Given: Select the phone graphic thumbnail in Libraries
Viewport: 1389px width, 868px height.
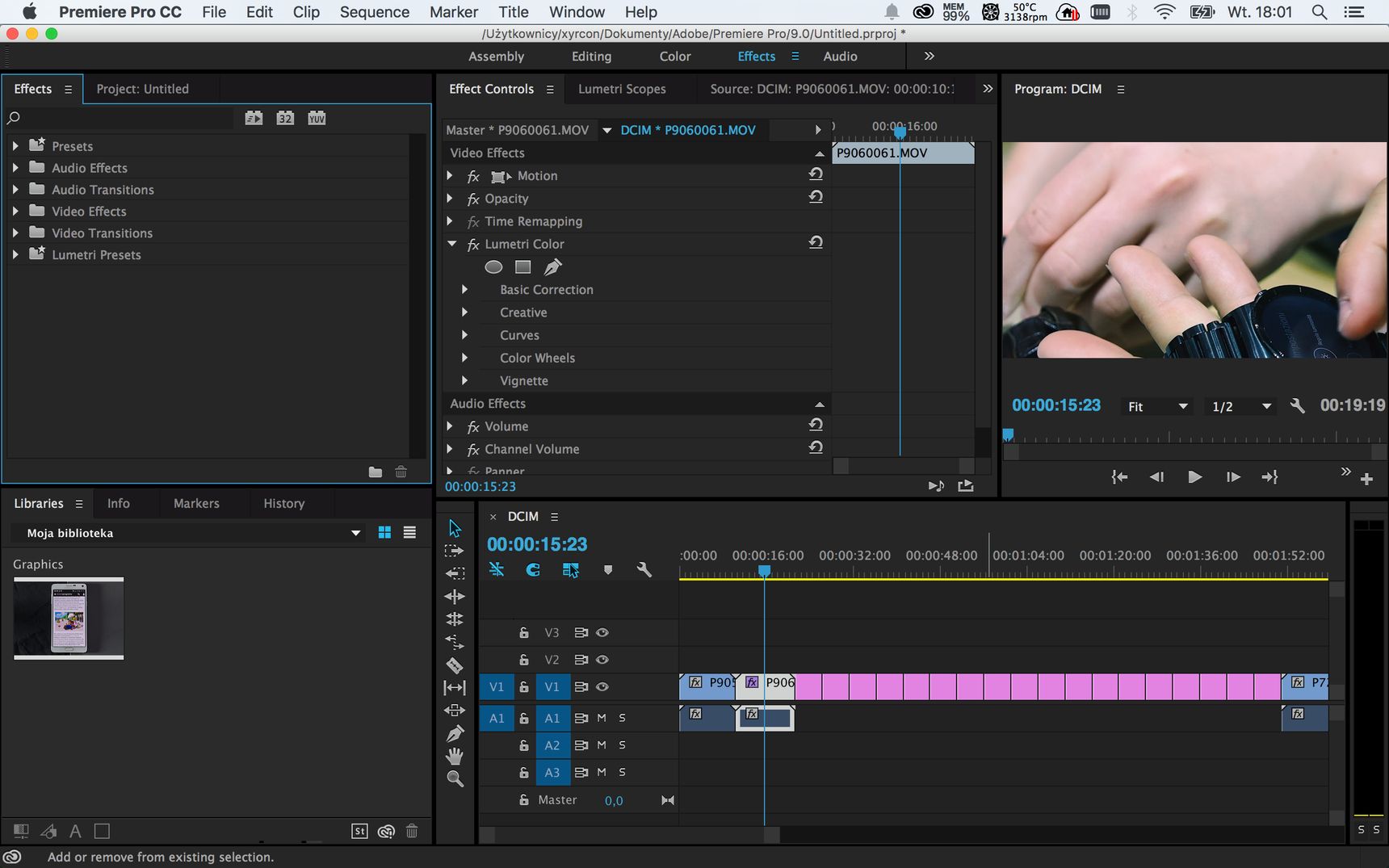Looking at the screenshot, I should 69,619.
